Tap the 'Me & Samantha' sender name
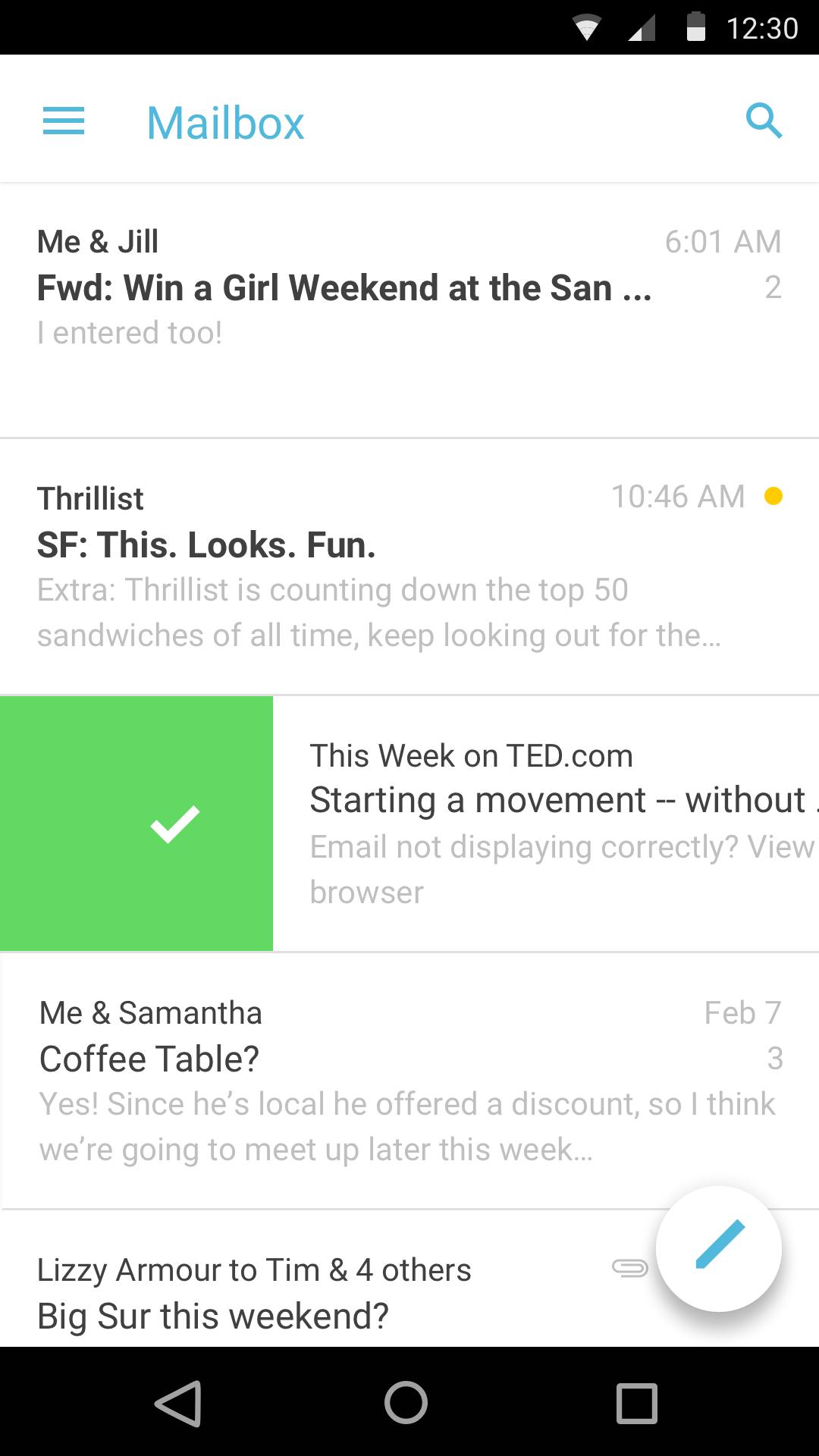The image size is (819, 1456). click(x=151, y=1013)
